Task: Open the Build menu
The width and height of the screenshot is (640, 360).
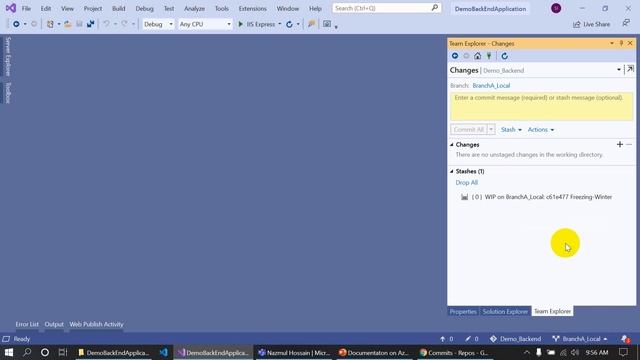Action: coord(118,9)
